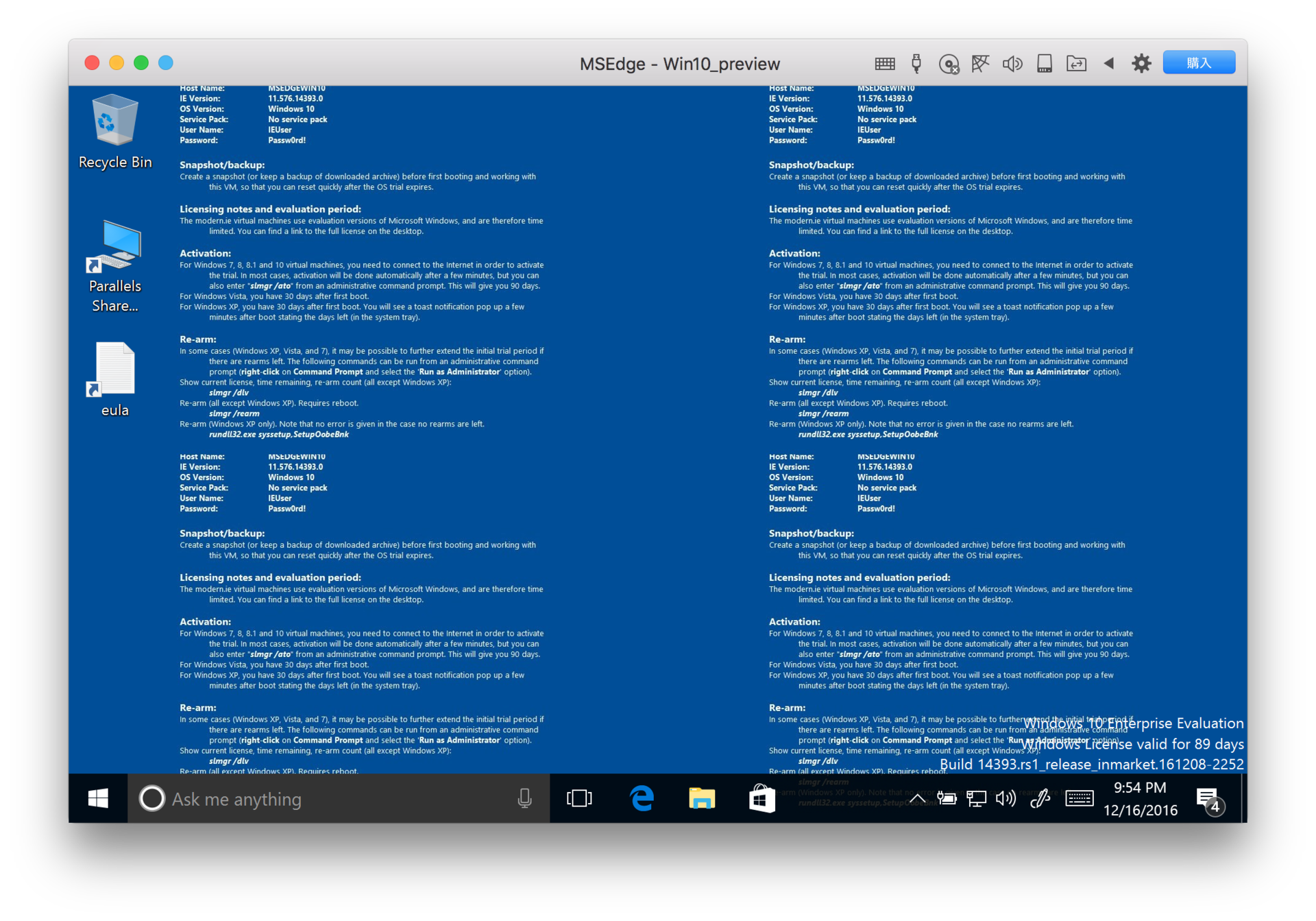Click the 'Ask me anything' Cortana search box
Image resolution: width=1316 pixels, height=921 pixels.
pyautogui.click(x=339, y=798)
